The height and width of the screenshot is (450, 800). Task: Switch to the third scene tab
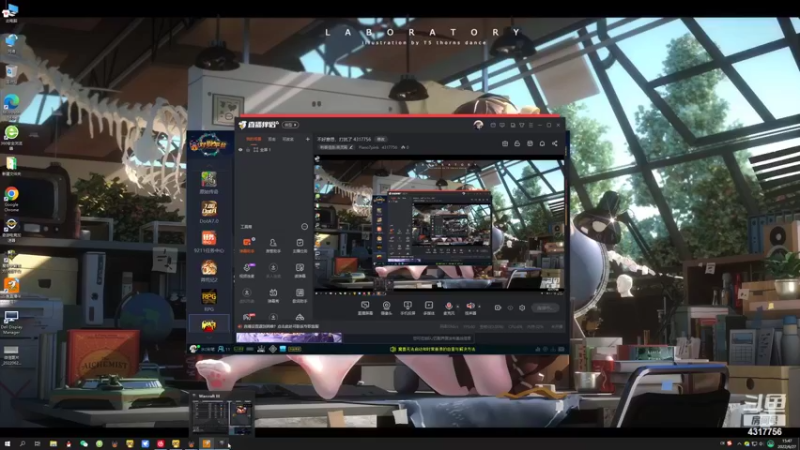tap(288, 139)
